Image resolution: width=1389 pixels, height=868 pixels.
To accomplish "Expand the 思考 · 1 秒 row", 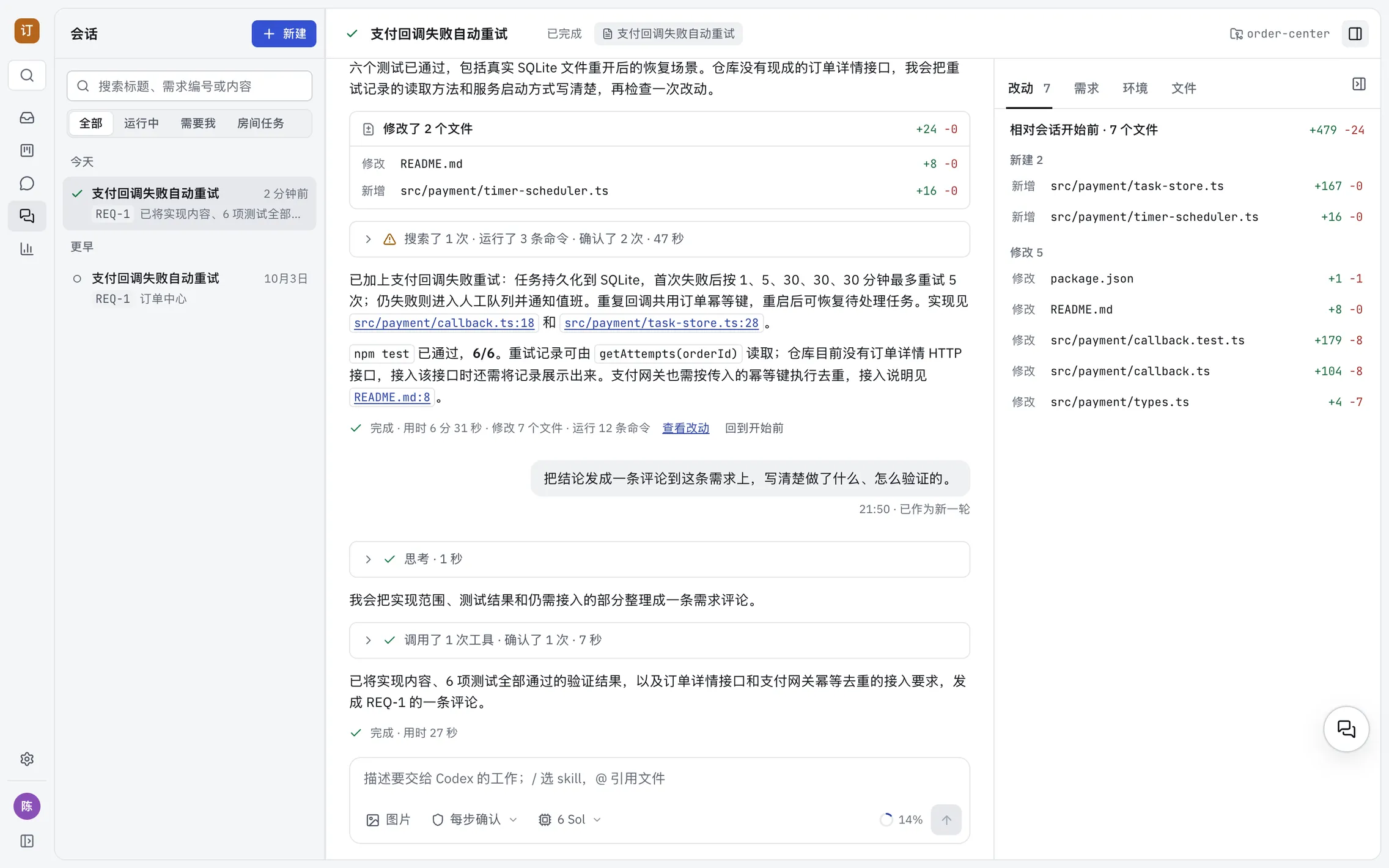I will tap(659, 559).
